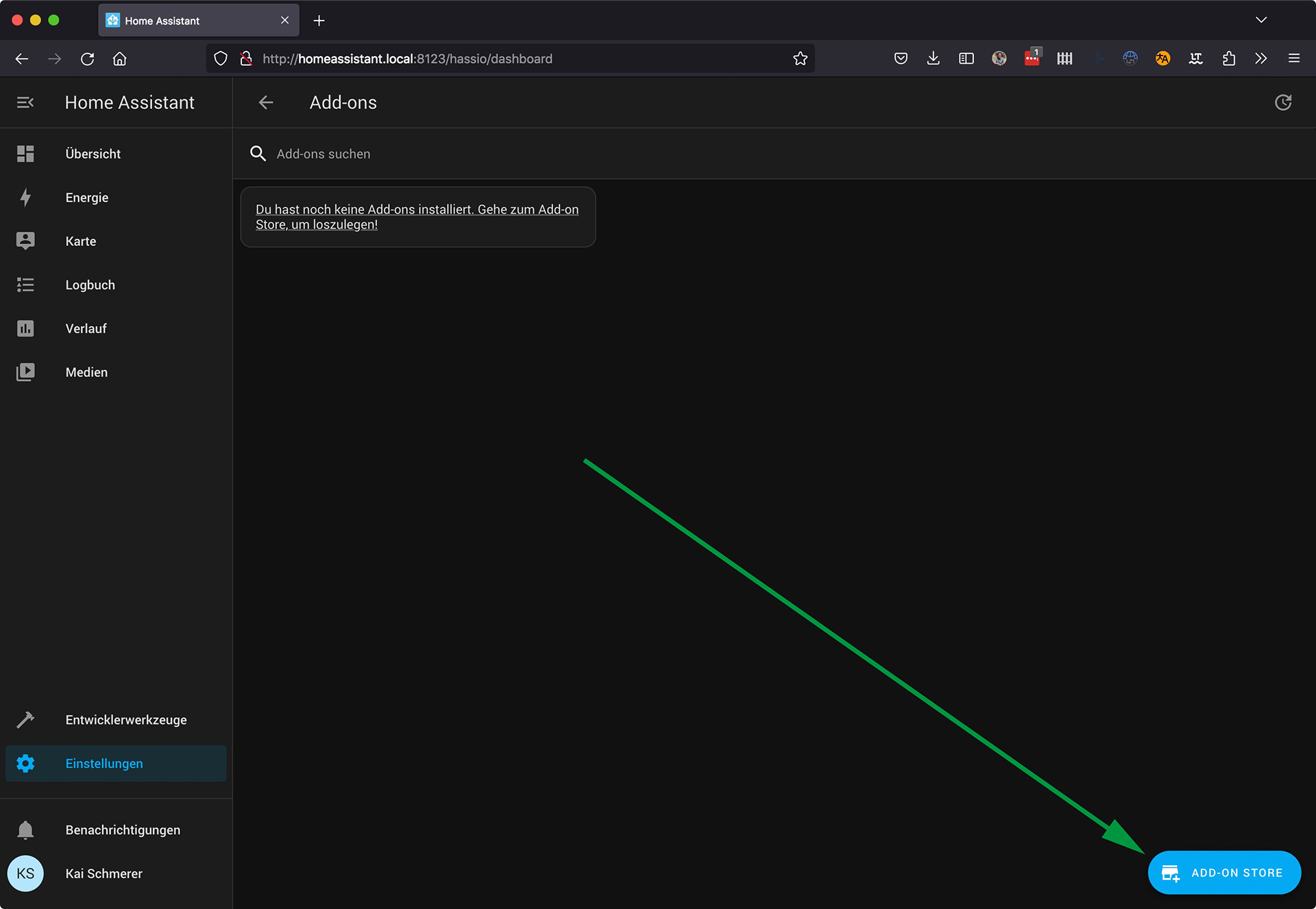
Task: Click the Logbuch list icon
Action: click(x=25, y=285)
